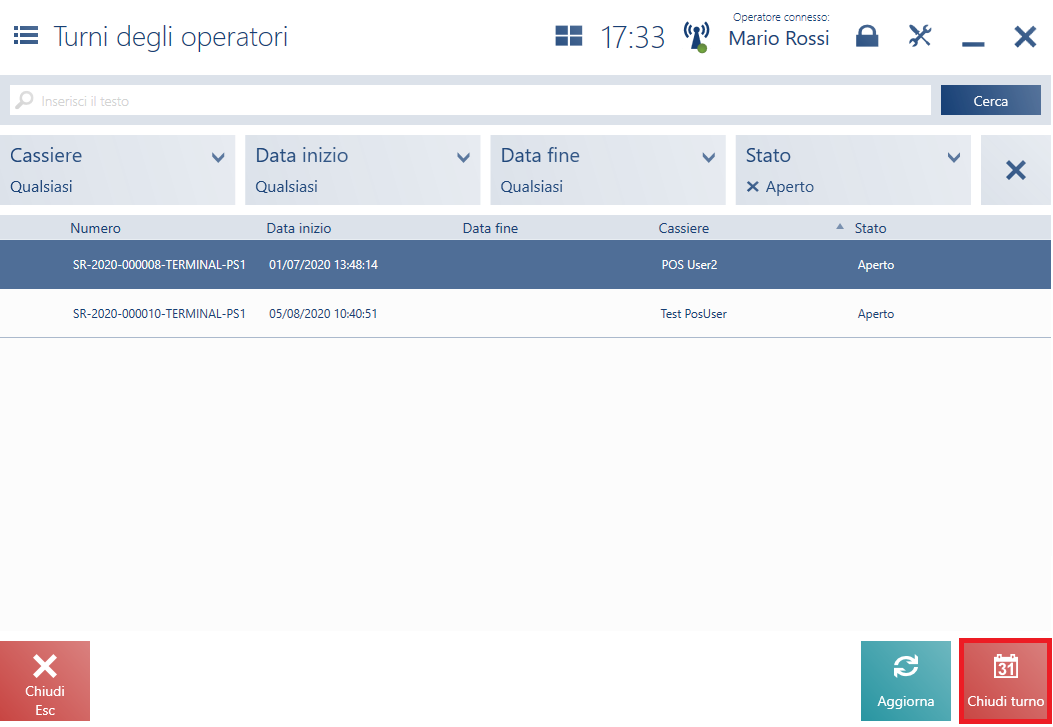Click the Turni degli operatori title
The width and height of the screenshot is (1053, 727).
tap(171, 37)
